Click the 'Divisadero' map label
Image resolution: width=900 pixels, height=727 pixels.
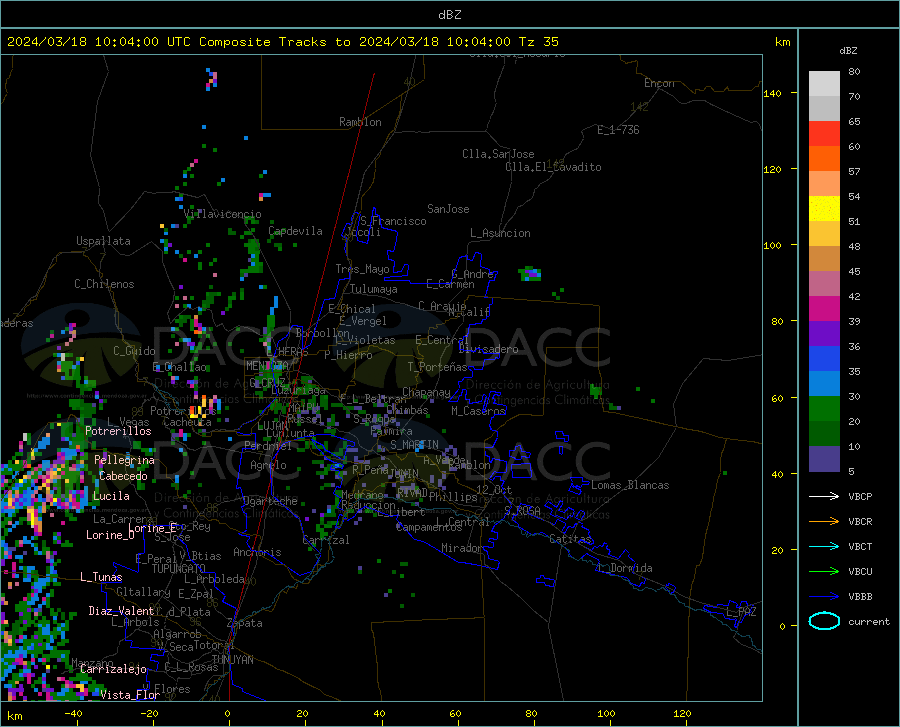pos(488,349)
